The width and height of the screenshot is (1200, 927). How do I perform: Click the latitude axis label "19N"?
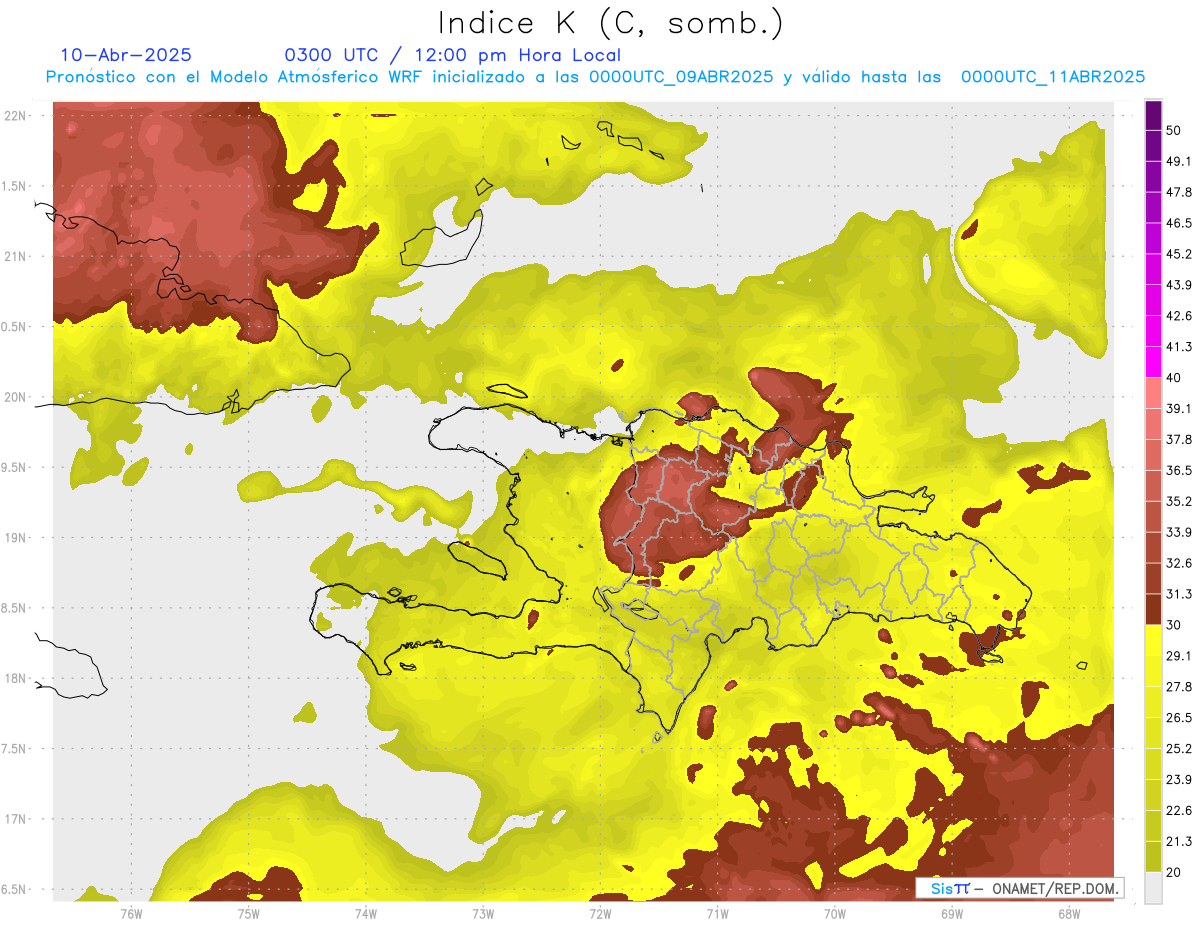[x=17, y=538]
